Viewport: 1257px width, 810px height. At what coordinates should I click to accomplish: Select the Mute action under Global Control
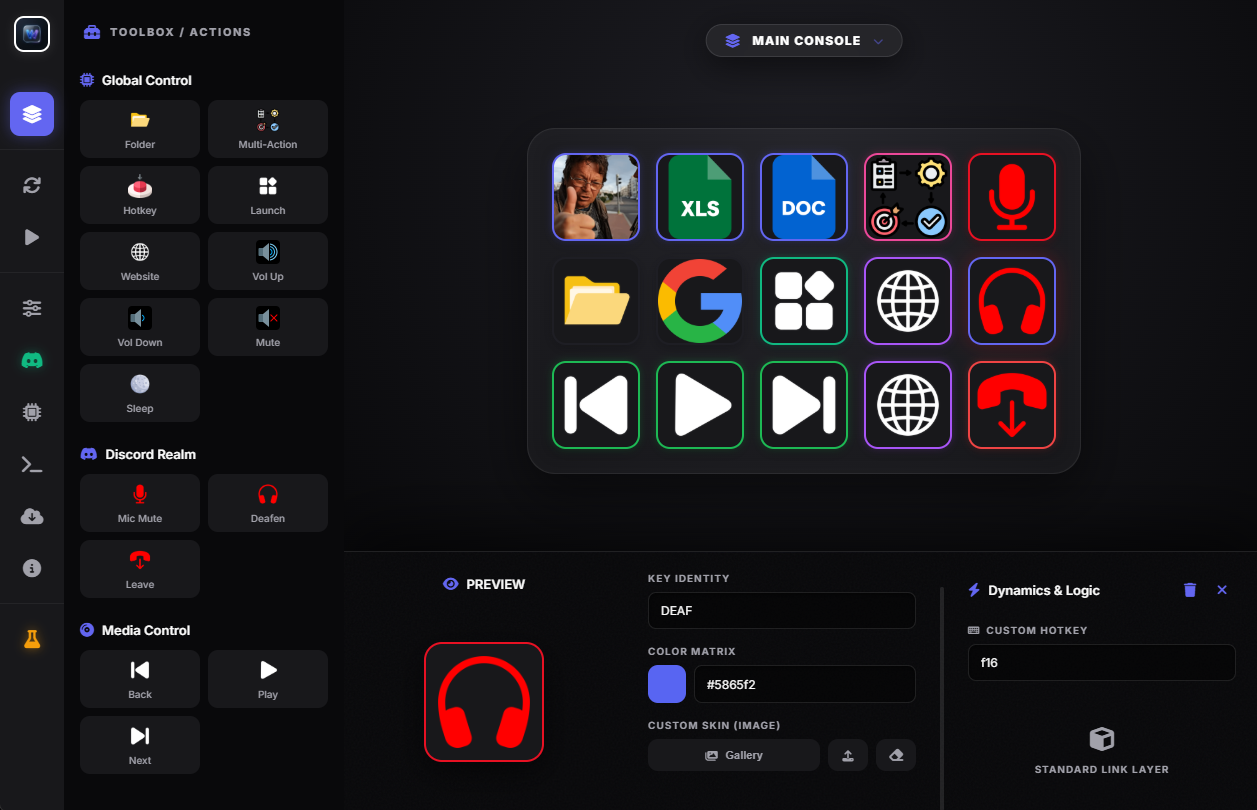[268, 327]
